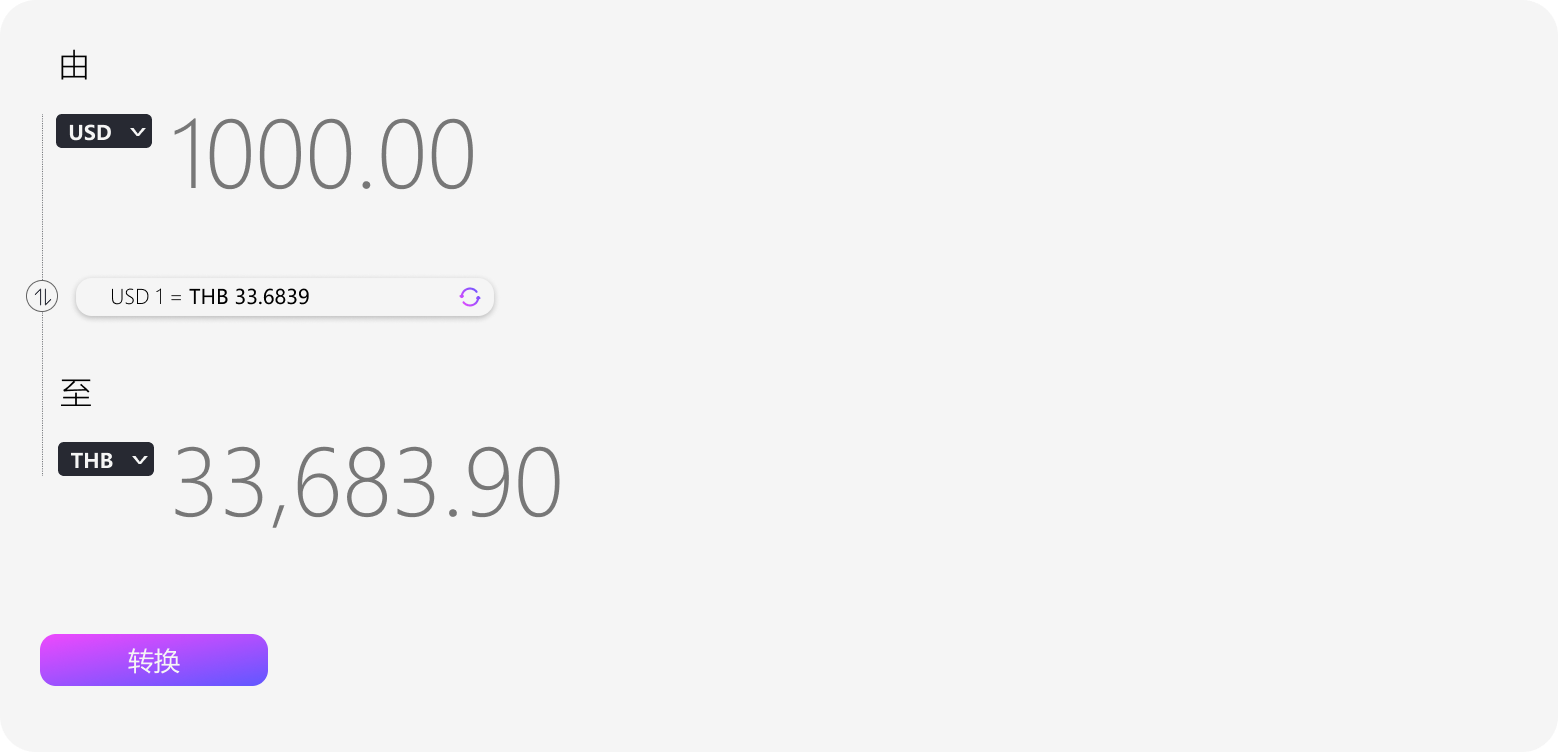Focus the 1000.00 source amount field
The height and width of the screenshot is (752, 1558).
click(323, 155)
